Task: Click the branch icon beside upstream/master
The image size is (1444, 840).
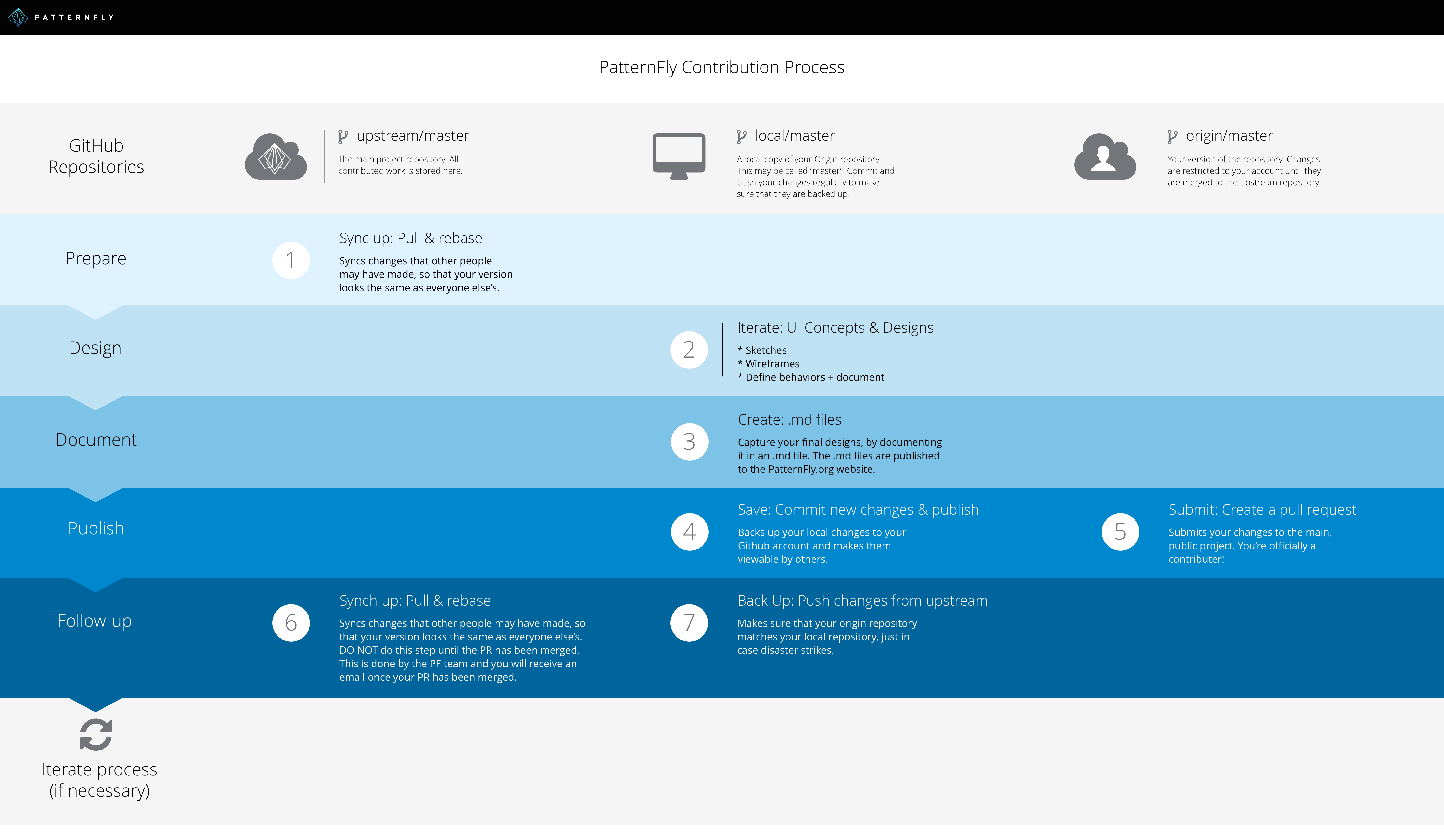Action: (343, 136)
